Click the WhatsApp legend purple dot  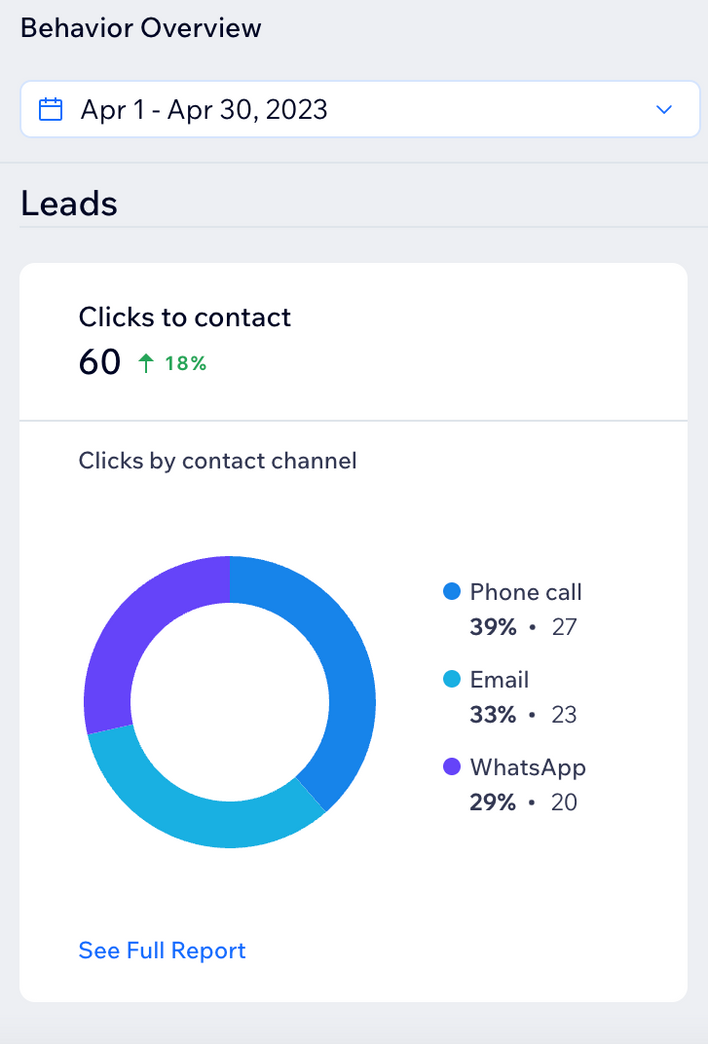click(451, 767)
